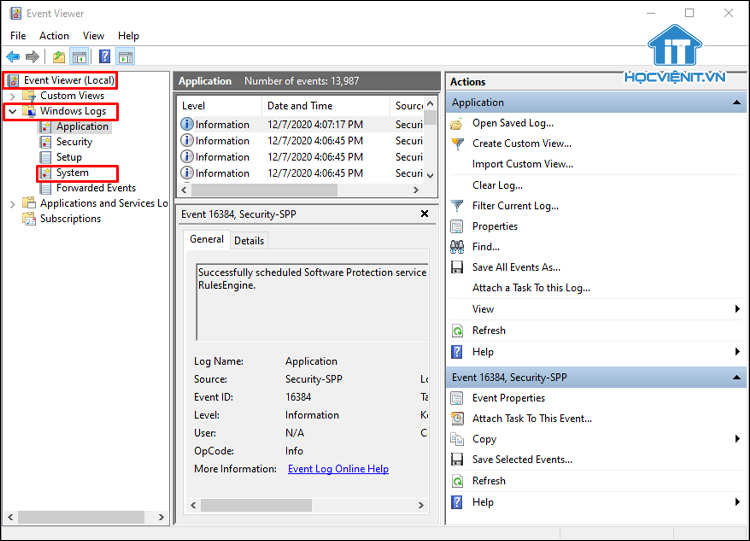Screen dimensions: 750x541
Task: Collapse the Event 16384 actions section
Action: (737, 377)
